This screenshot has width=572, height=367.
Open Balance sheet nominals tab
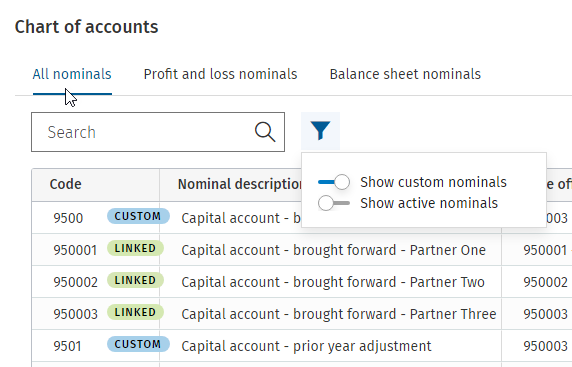coord(405,74)
